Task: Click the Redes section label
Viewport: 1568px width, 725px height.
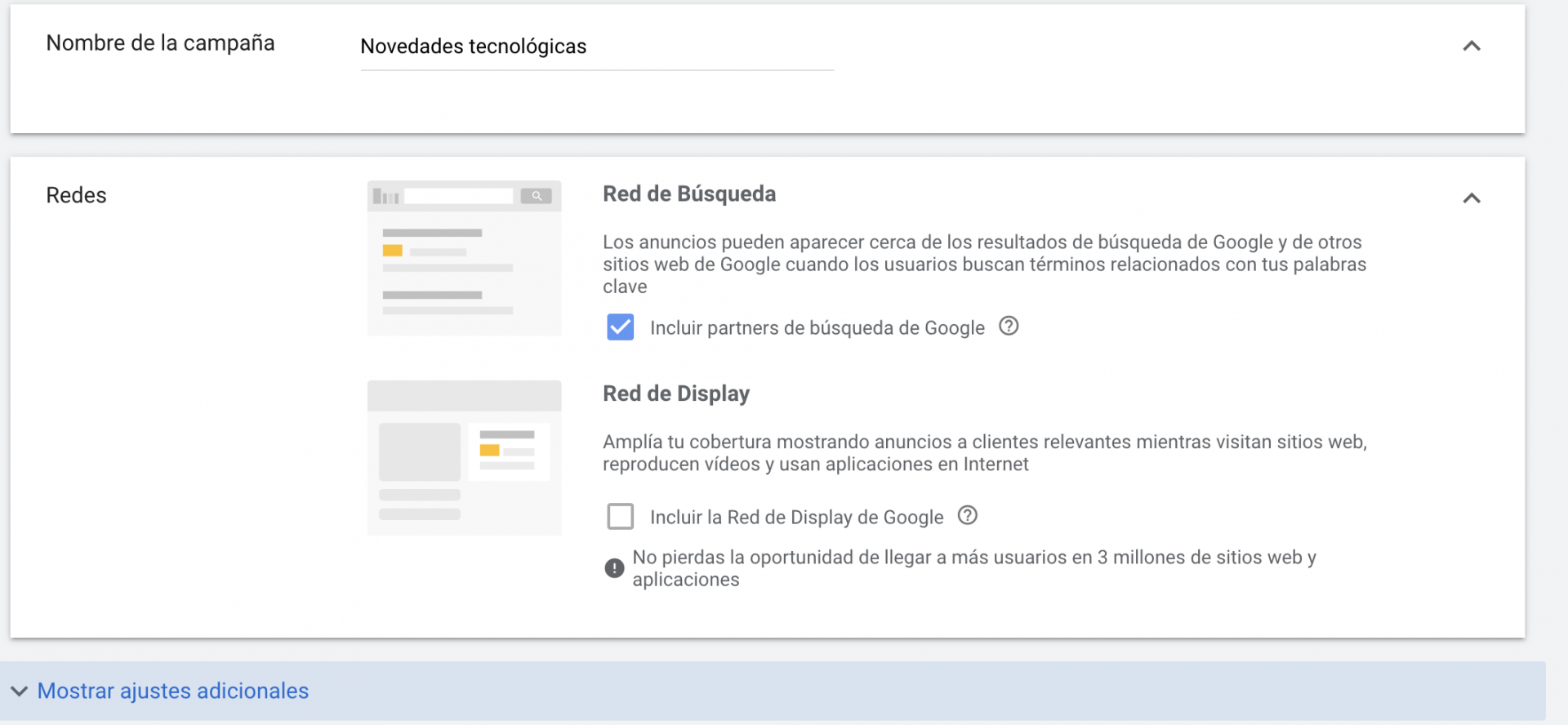Action: 76,196
